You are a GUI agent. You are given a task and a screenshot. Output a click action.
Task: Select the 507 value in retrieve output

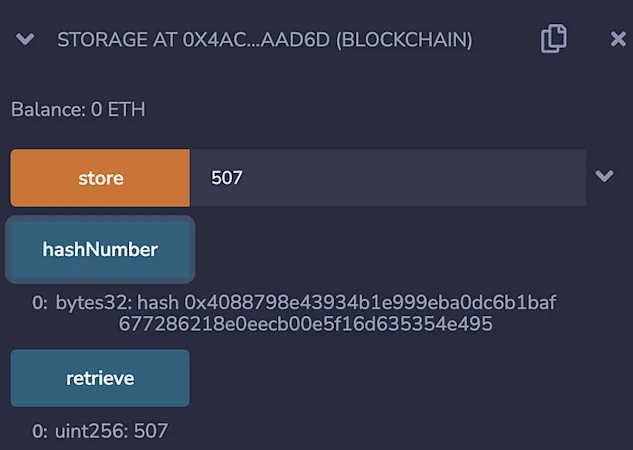[151, 431]
